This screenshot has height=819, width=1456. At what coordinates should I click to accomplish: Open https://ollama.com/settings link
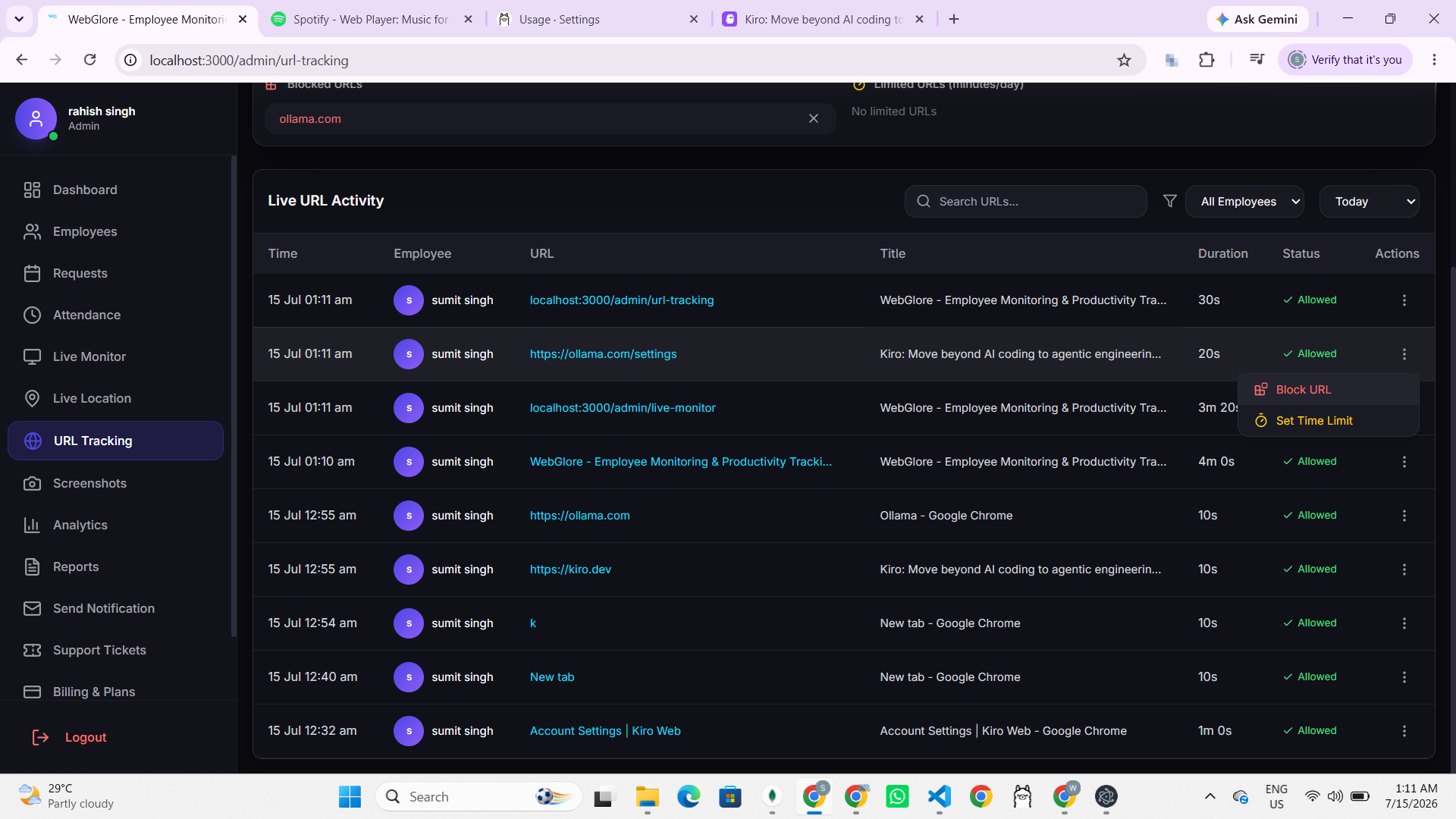[603, 354]
